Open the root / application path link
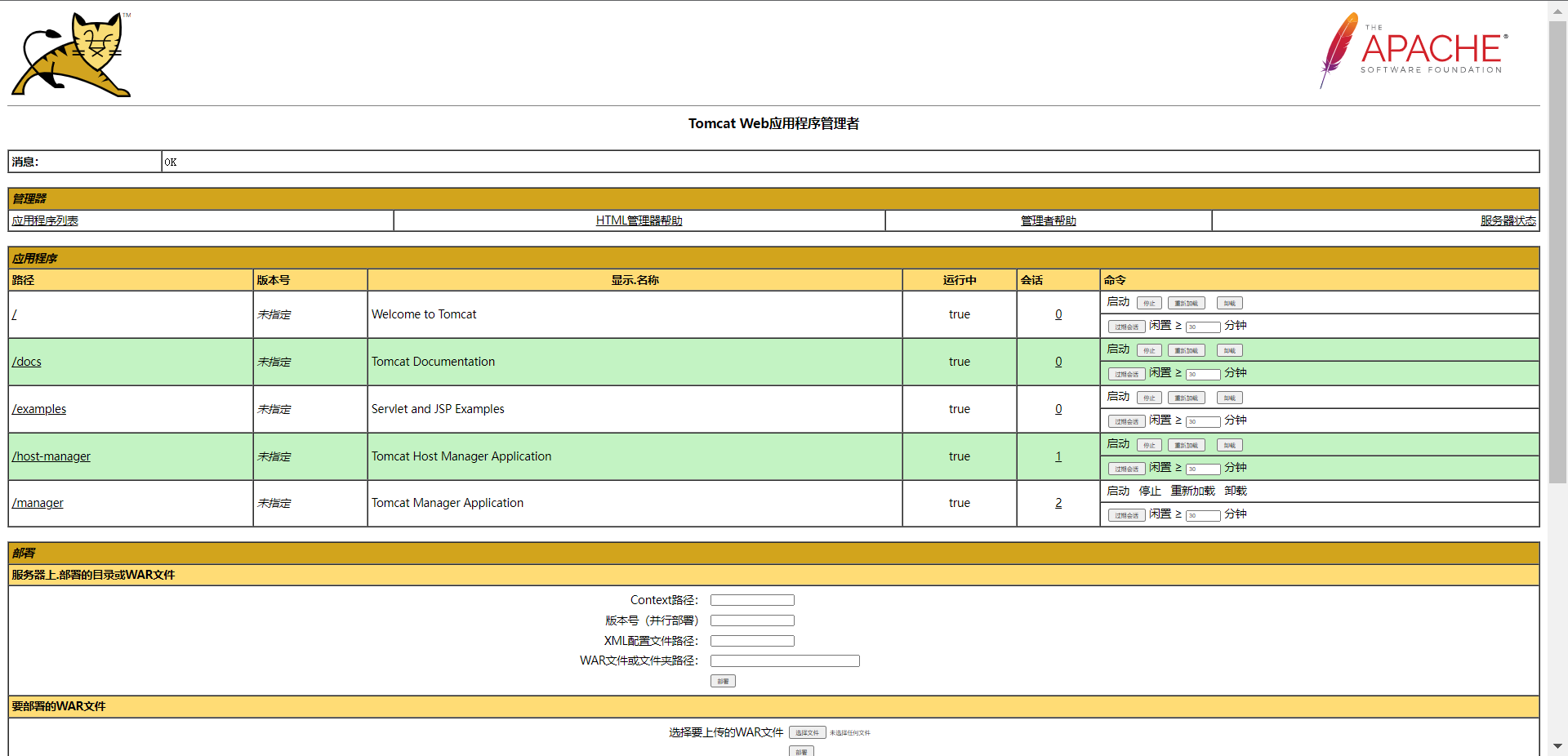The height and width of the screenshot is (756, 1568). click(14, 314)
